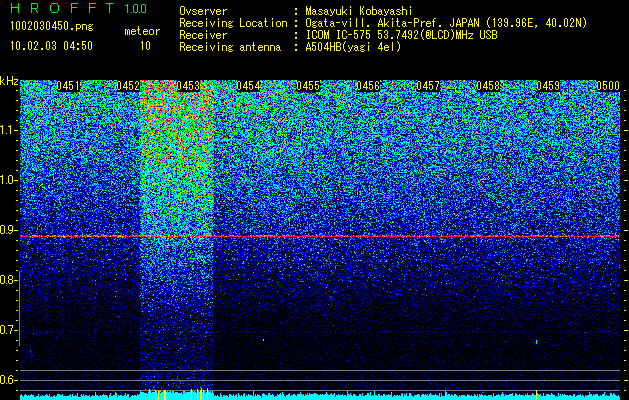629x400 pixels.
Task: Click the 0.6 kHz axis label
Action: pyautogui.click(x=8, y=380)
